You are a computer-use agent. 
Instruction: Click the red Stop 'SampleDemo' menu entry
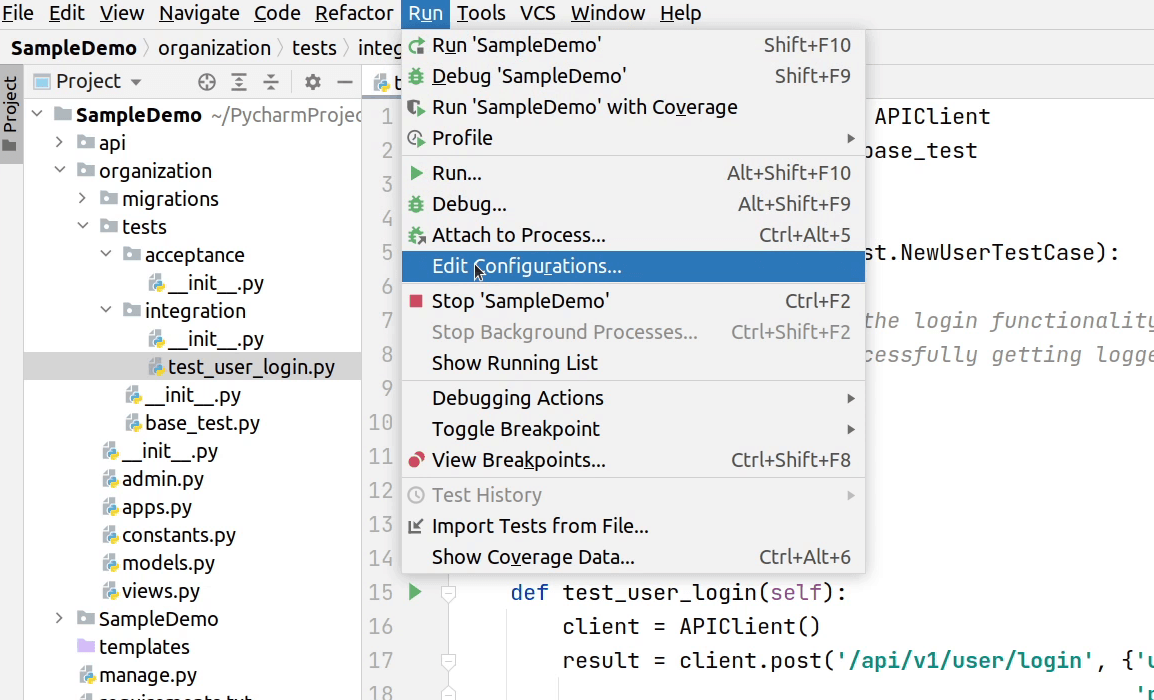click(x=520, y=301)
